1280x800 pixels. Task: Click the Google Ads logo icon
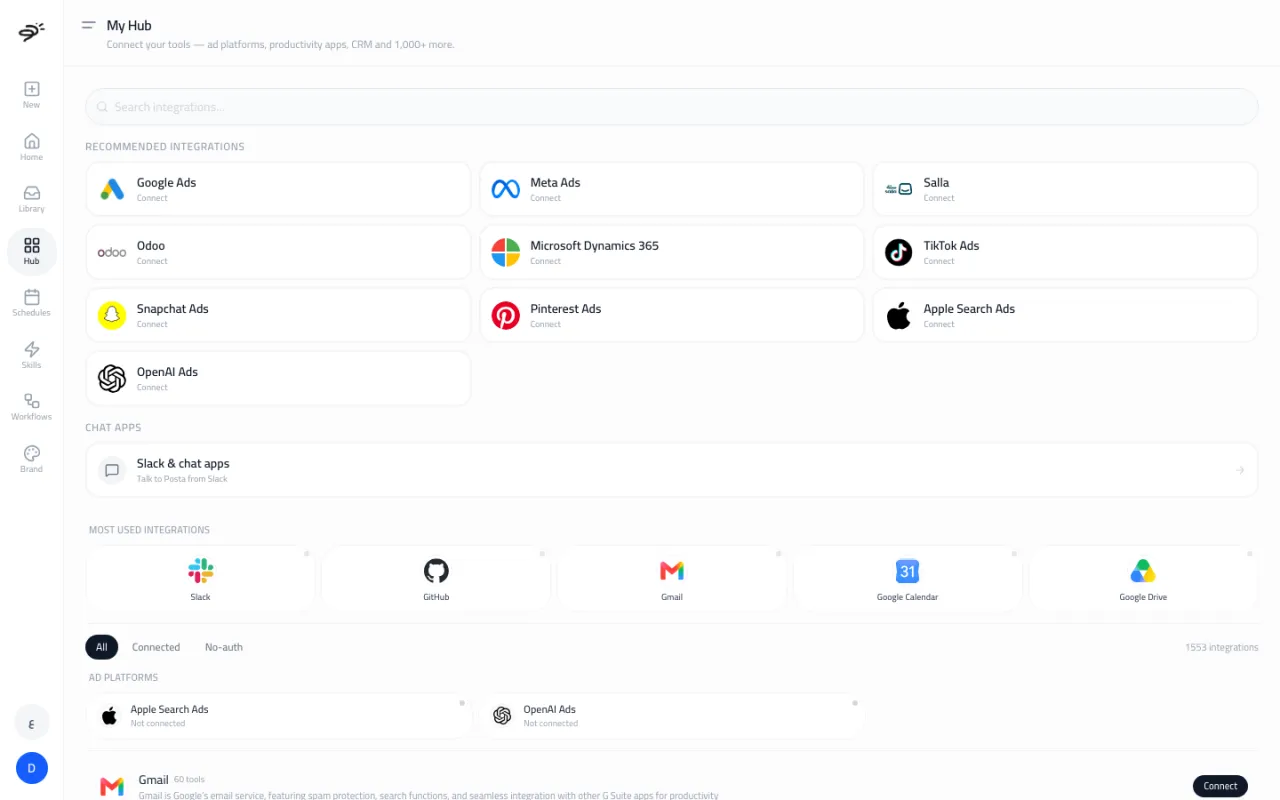coord(112,189)
